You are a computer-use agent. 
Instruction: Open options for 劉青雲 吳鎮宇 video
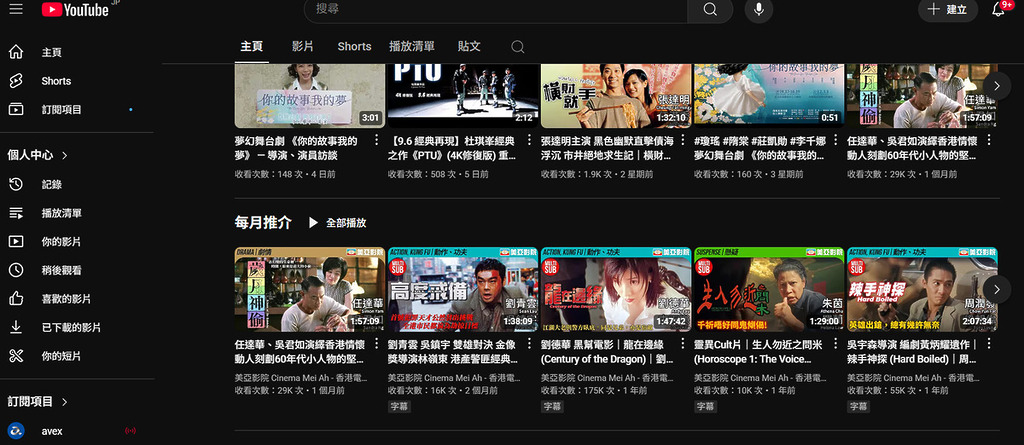(530, 344)
